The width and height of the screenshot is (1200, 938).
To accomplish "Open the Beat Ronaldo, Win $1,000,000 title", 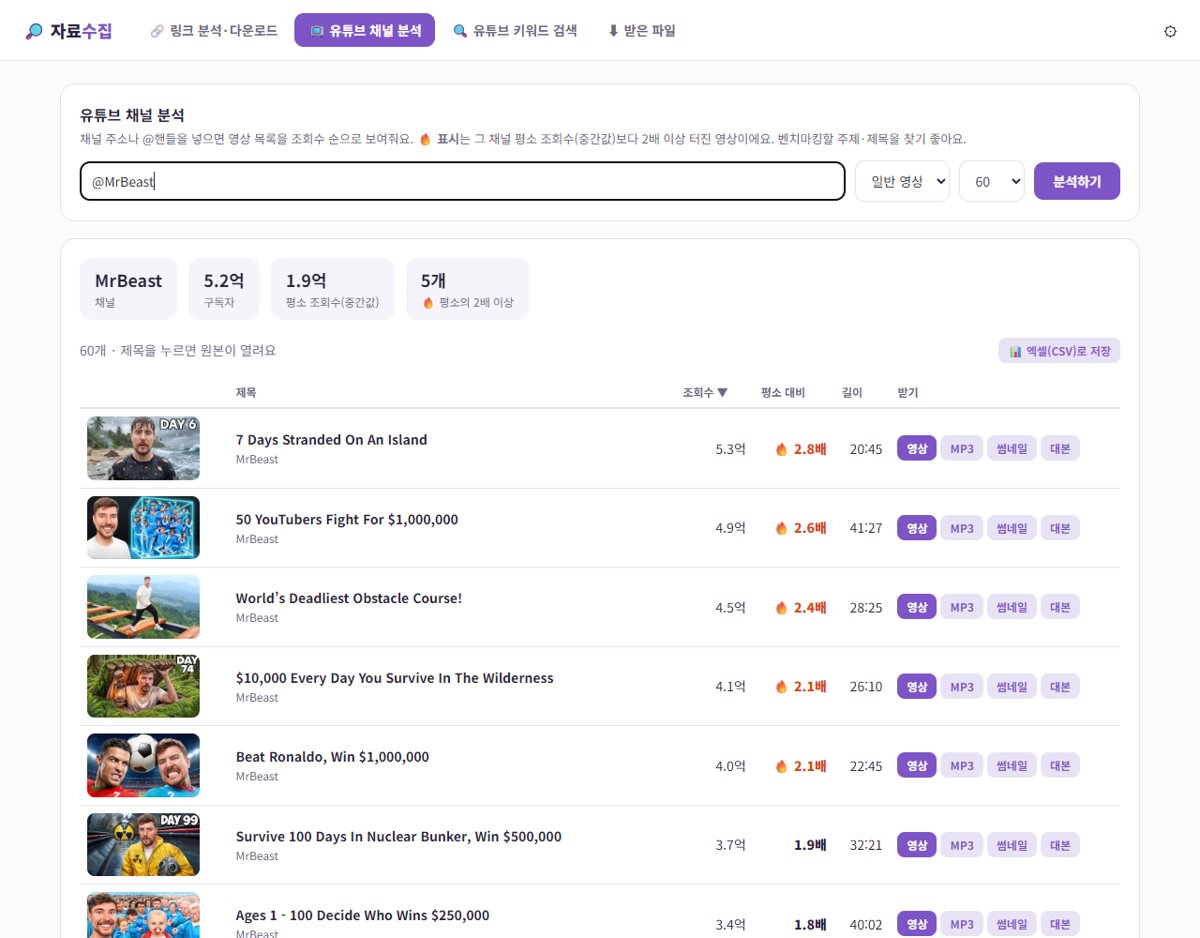I will pyautogui.click(x=332, y=757).
